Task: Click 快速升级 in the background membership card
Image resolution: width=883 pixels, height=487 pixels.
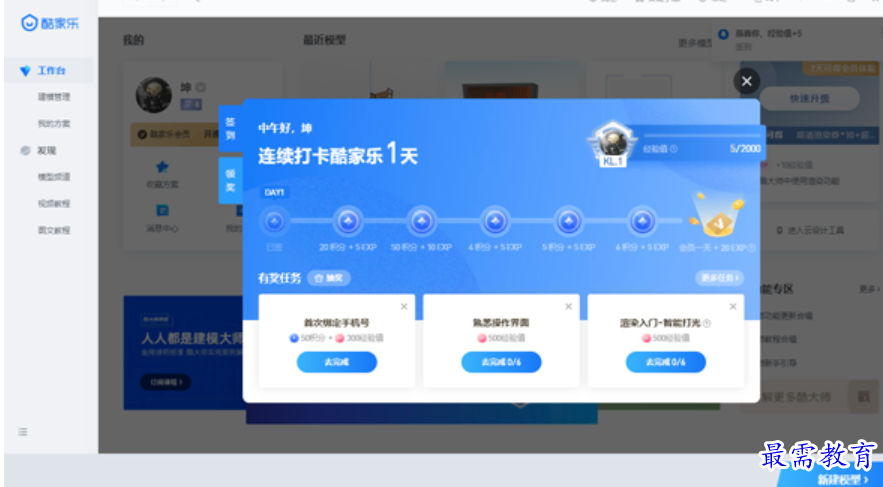Action: coord(812,99)
